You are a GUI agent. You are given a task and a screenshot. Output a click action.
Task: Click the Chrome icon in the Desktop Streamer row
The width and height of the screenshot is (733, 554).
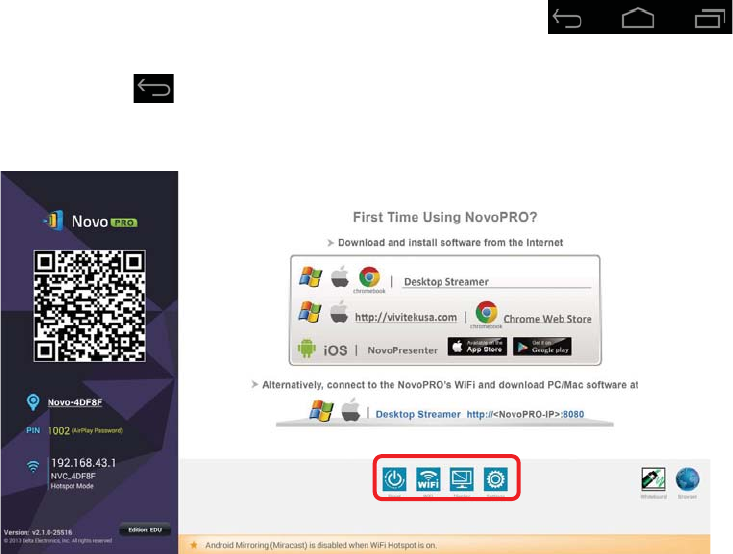[369, 277]
